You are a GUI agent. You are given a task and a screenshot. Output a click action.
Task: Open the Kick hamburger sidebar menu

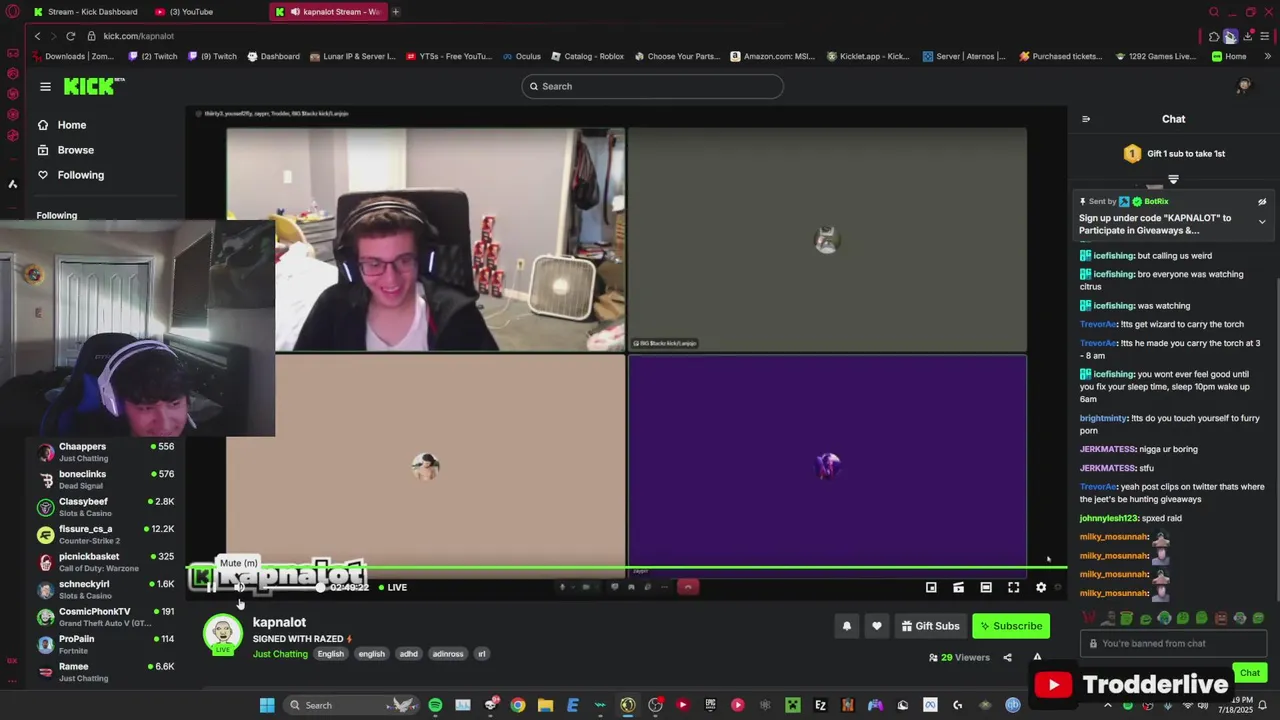point(45,86)
